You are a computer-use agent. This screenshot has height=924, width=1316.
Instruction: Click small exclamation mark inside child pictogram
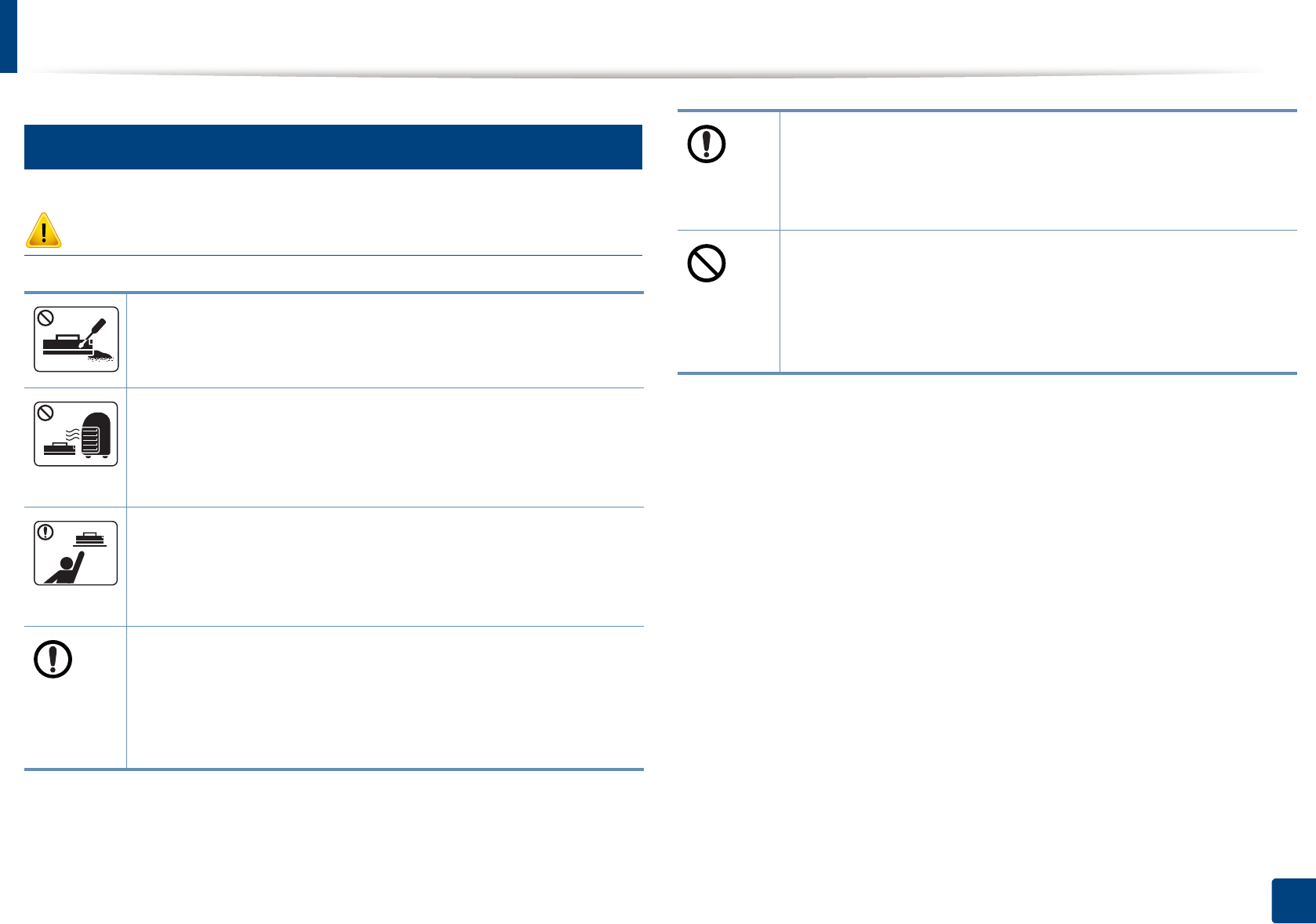click(x=46, y=533)
